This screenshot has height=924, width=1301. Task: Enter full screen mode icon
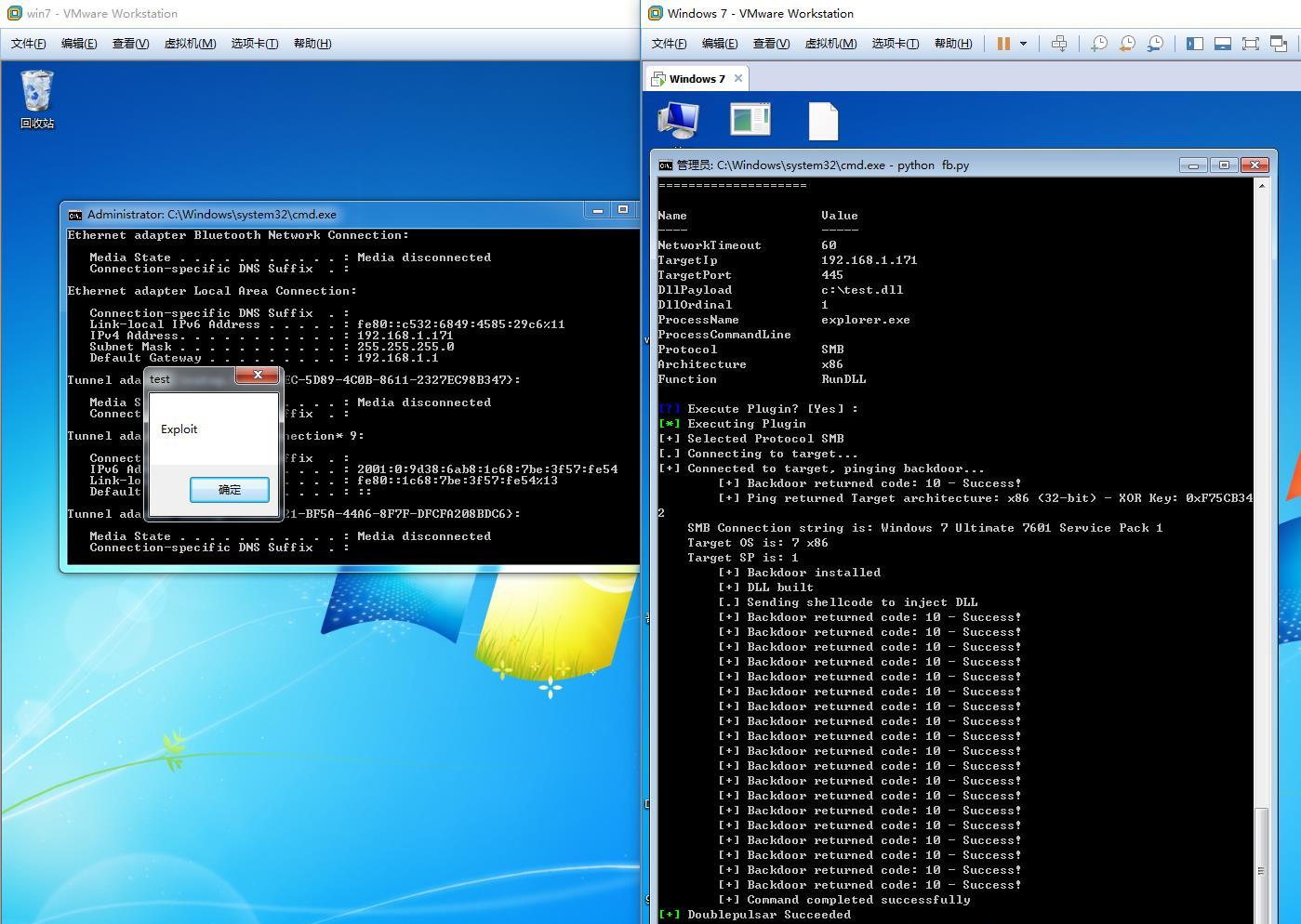(1251, 44)
